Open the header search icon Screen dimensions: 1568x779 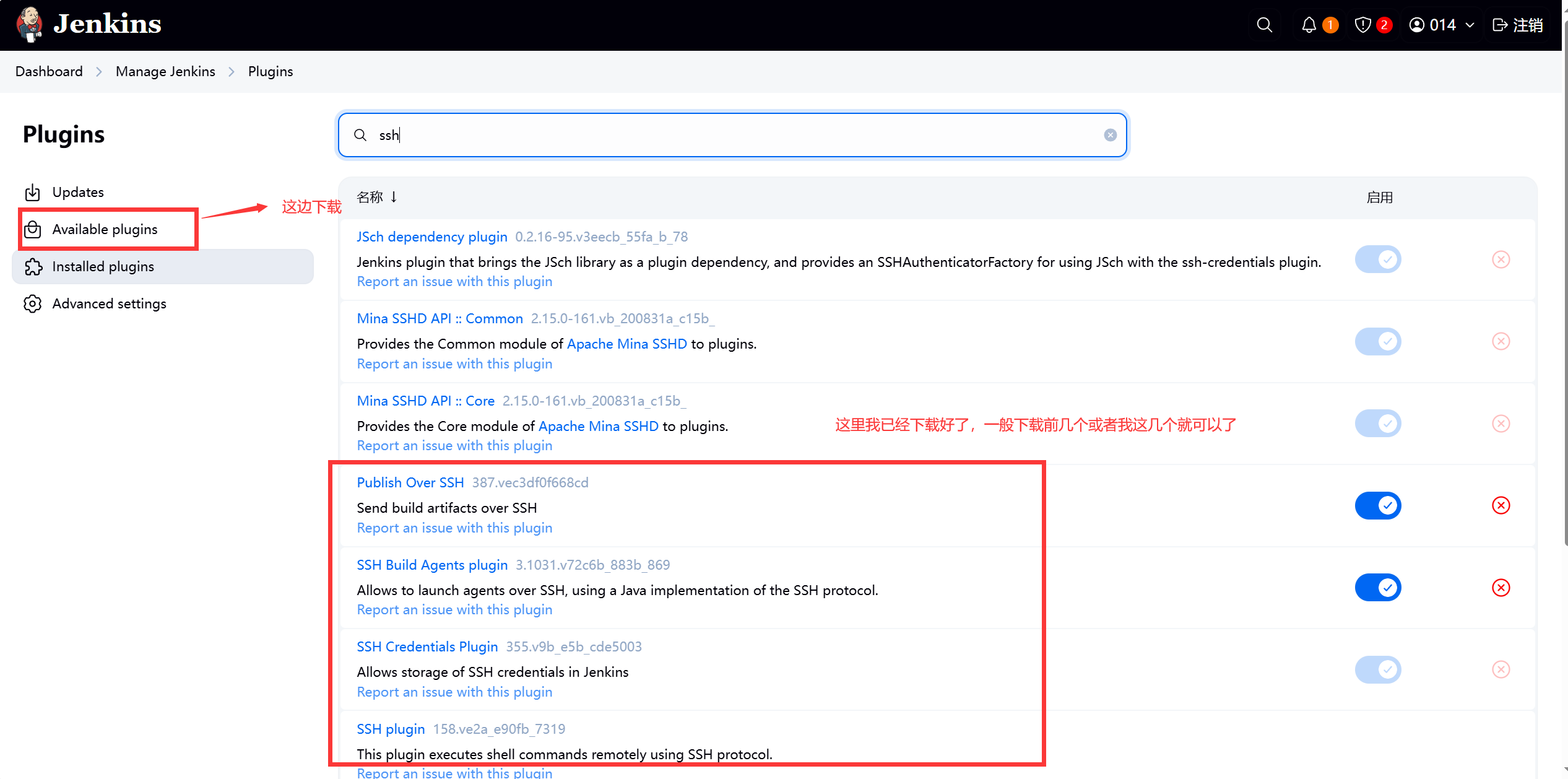click(x=1265, y=25)
